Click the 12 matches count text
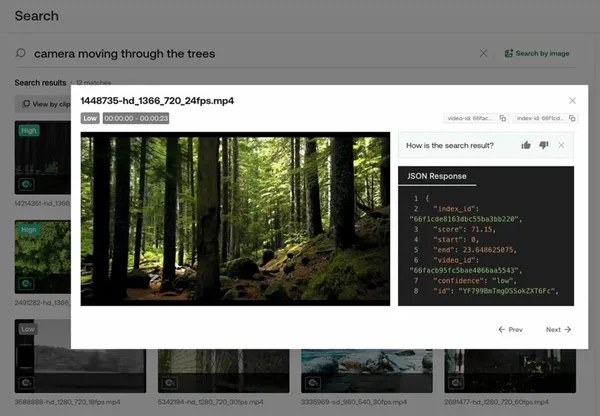The height and width of the screenshot is (416, 600). pos(93,83)
